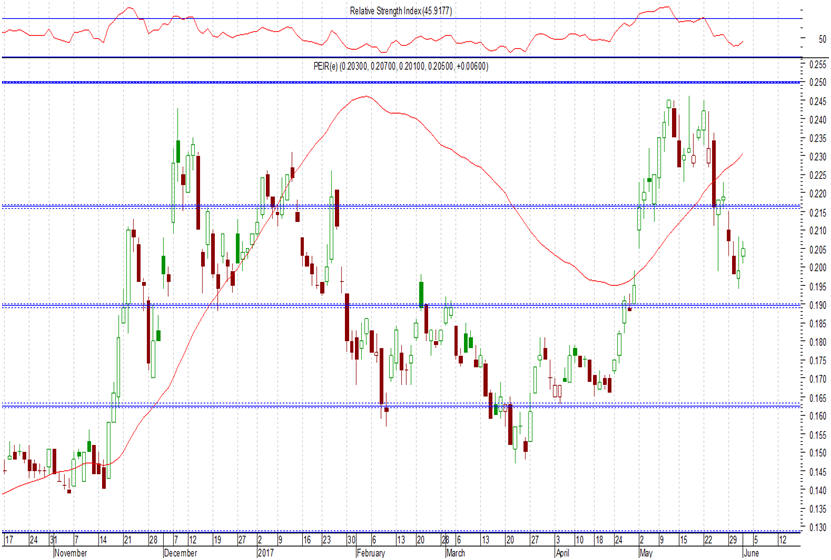Click date label 29 on time axis
Image resolution: width=831 pixels, height=560 pixels.
(733, 540)
